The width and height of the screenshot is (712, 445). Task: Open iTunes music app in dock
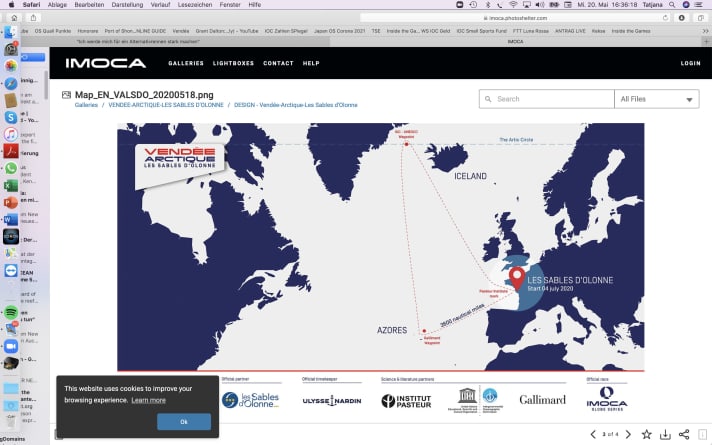[10, 134]
